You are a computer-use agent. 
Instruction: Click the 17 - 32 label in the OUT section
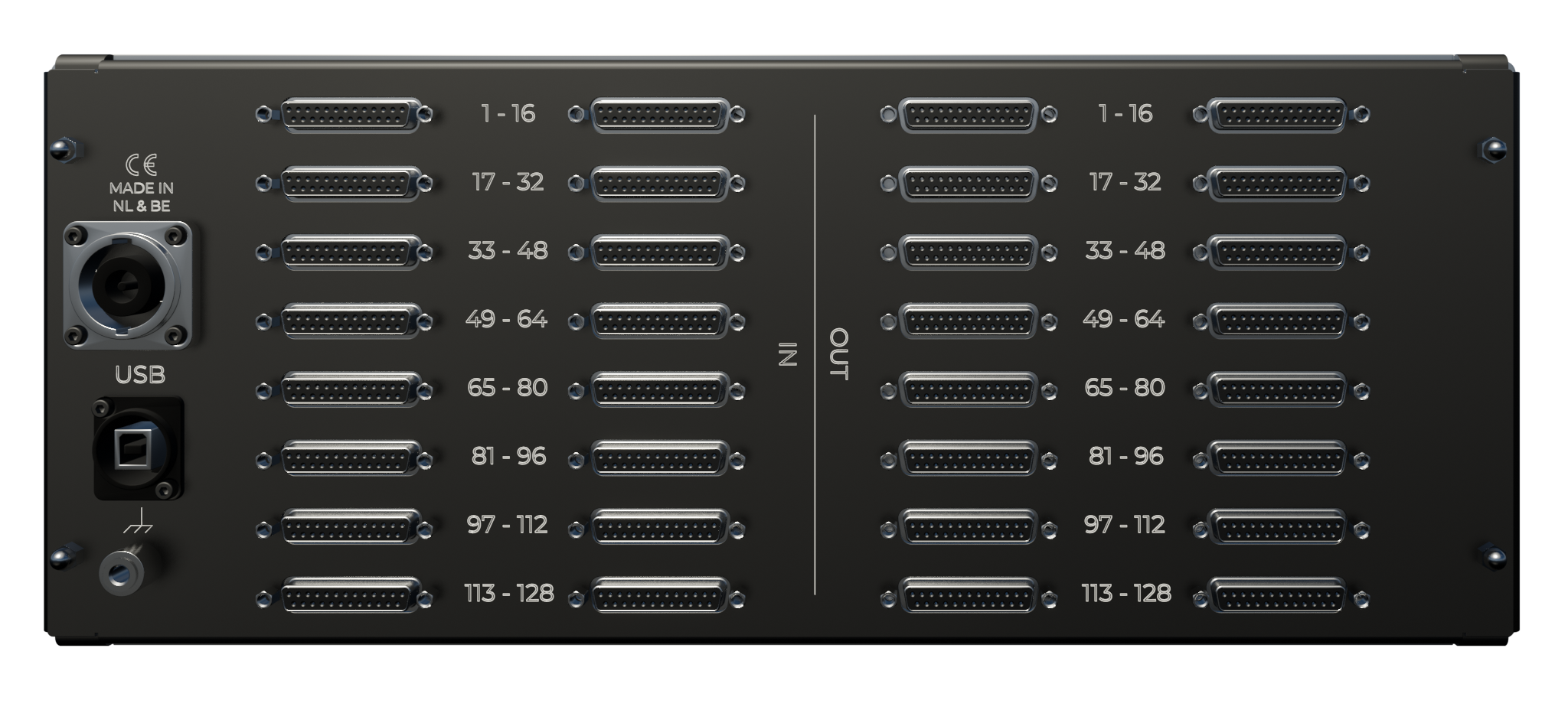pyautogui.click(x=1125, y=182)
